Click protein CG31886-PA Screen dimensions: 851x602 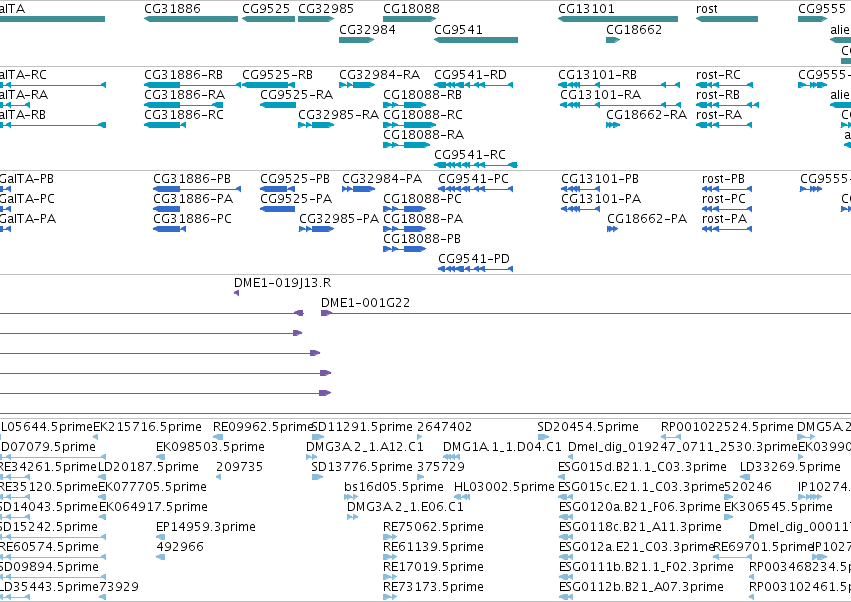(x=167, y=209)
